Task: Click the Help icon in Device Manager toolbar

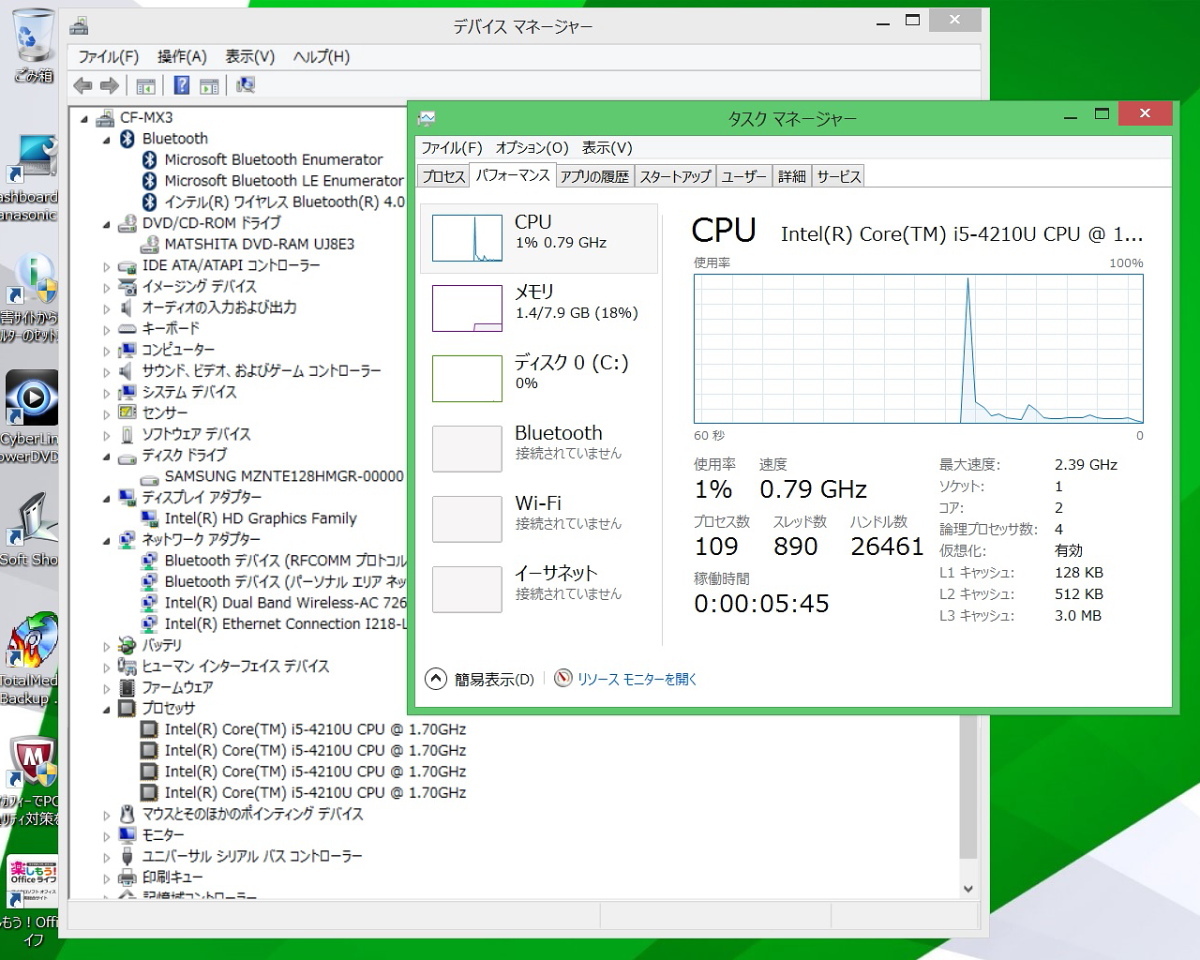Action: point(182,86)
